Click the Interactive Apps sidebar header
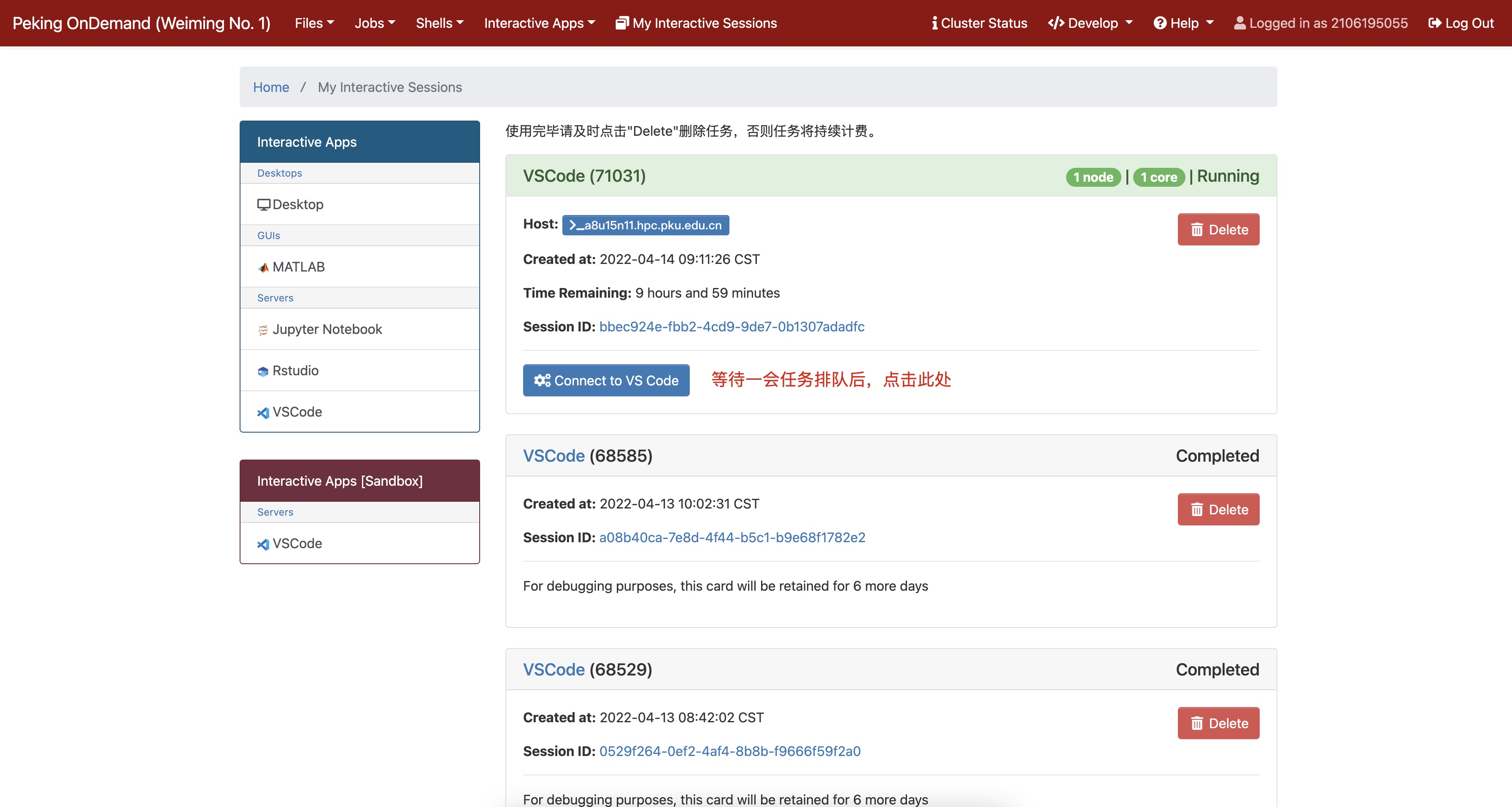The width and height of the screenshot is (1512, 807). pos(360,142)
